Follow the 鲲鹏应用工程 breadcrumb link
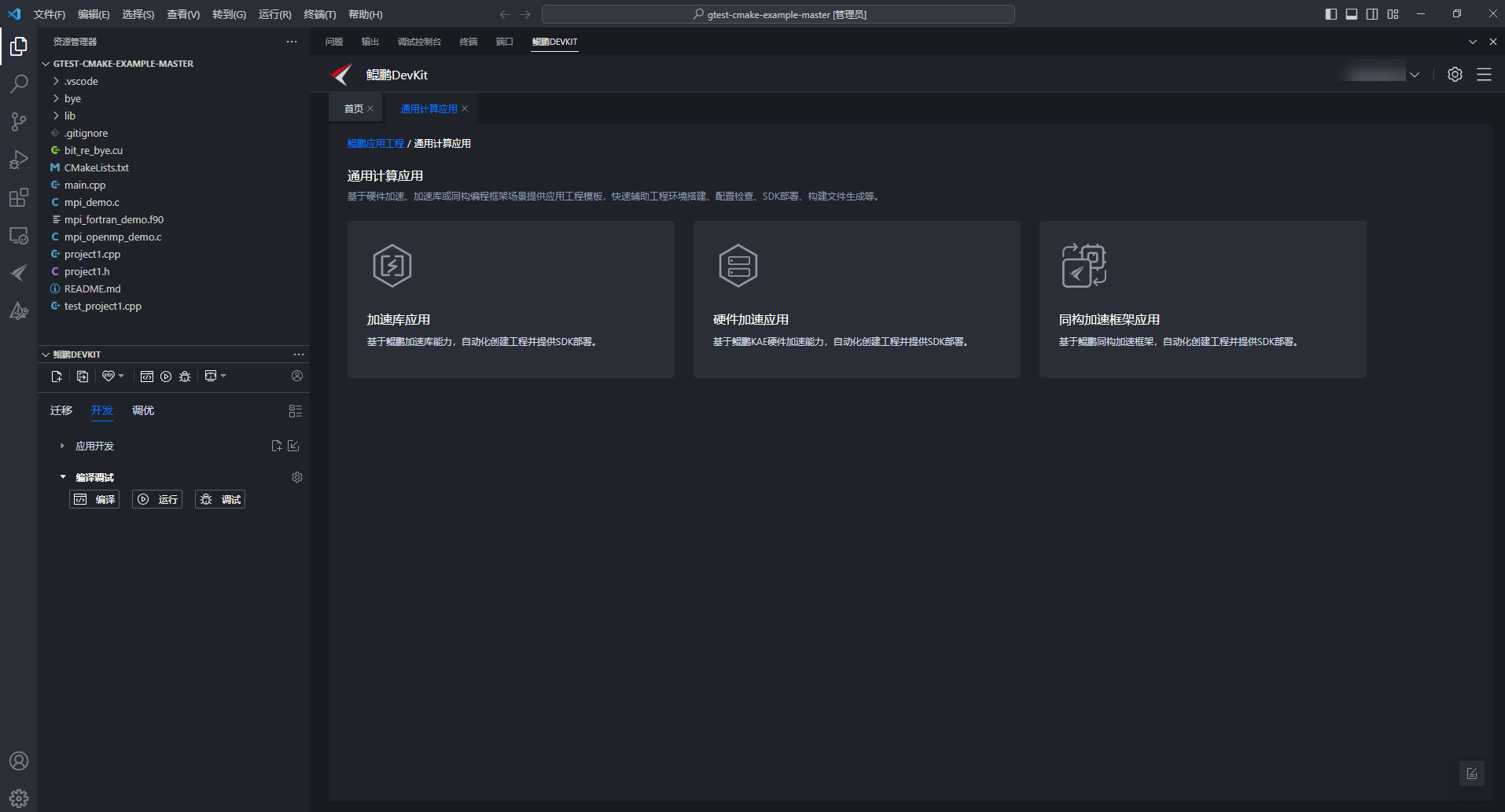 (376, 143)
